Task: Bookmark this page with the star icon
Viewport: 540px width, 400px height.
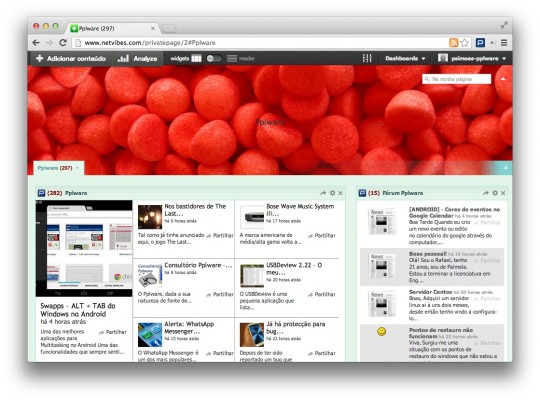Action: tap(464, 43)
